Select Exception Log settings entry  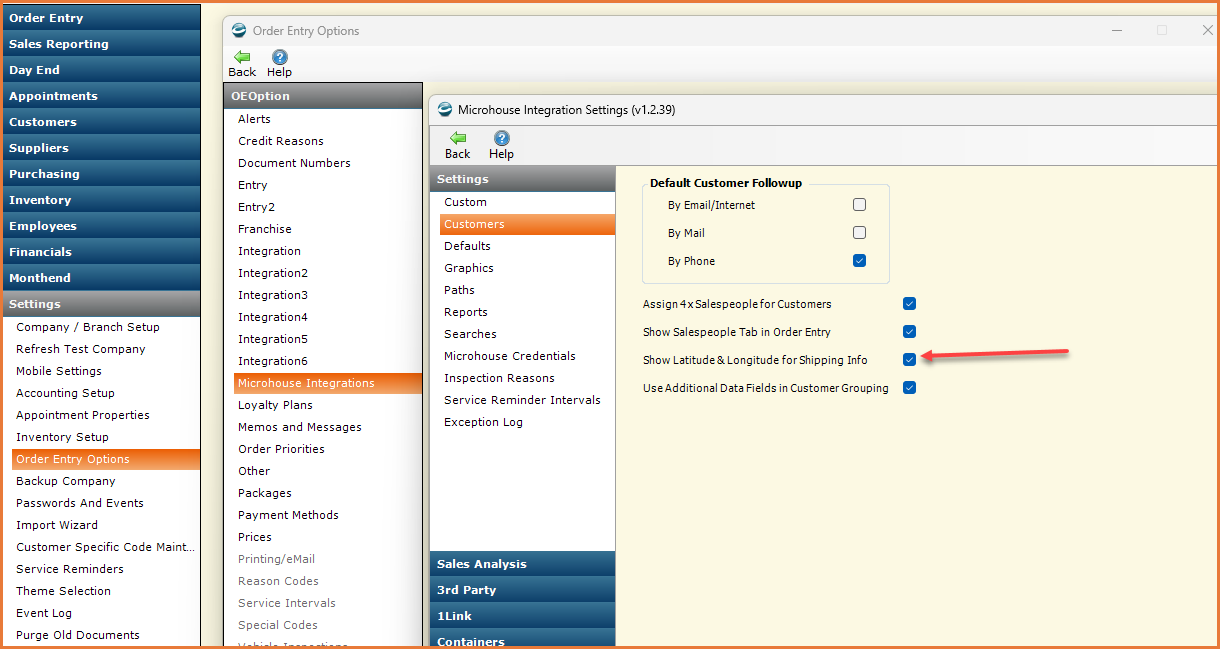click(x=483, y=422)
